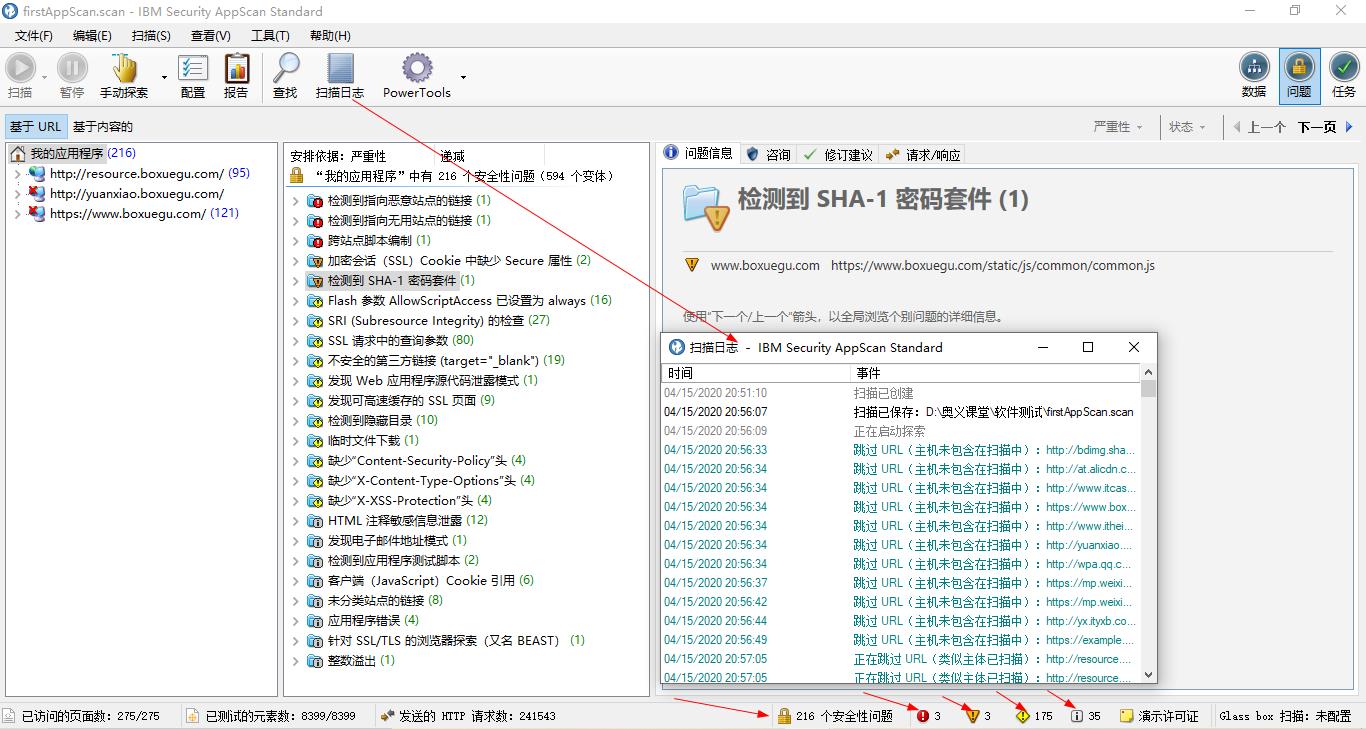The height and width of the screenshot is (729, 1366).
Task: Pause scan with 暂停 icon
Action: coord(72,76)
